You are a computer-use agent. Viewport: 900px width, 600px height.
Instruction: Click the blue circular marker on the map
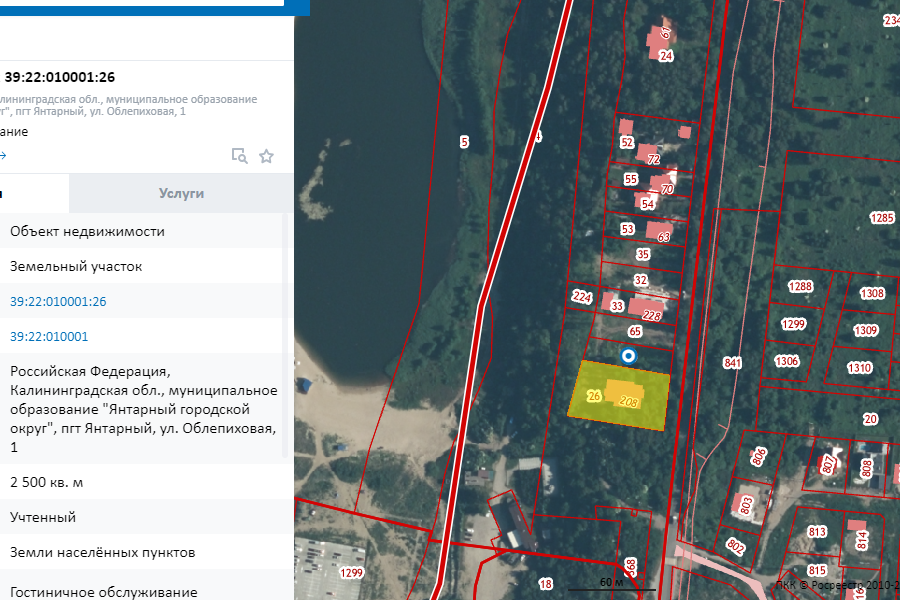click(x=629, y=356)
